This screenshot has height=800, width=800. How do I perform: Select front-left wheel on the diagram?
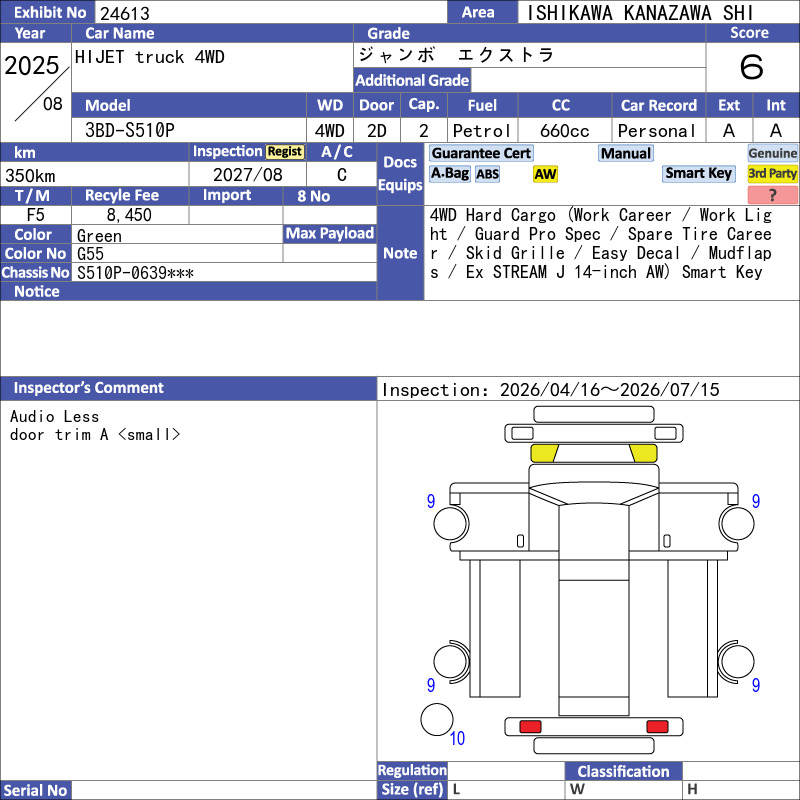click(x=451, y=523)
